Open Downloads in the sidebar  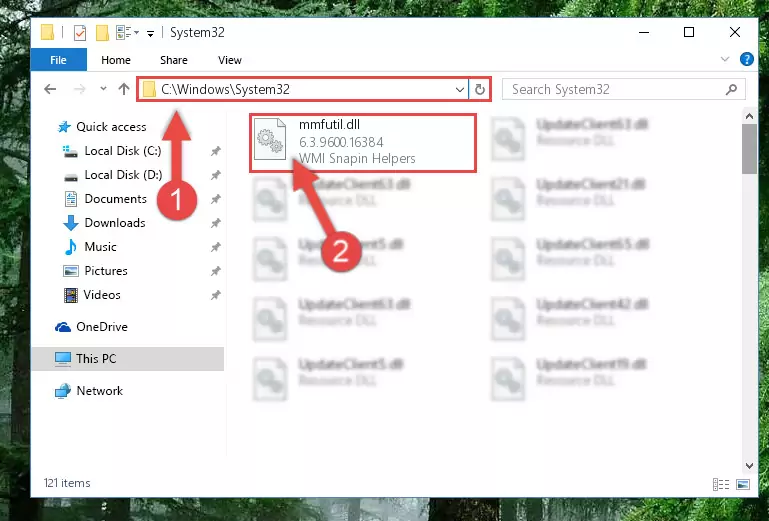point(105,223)
